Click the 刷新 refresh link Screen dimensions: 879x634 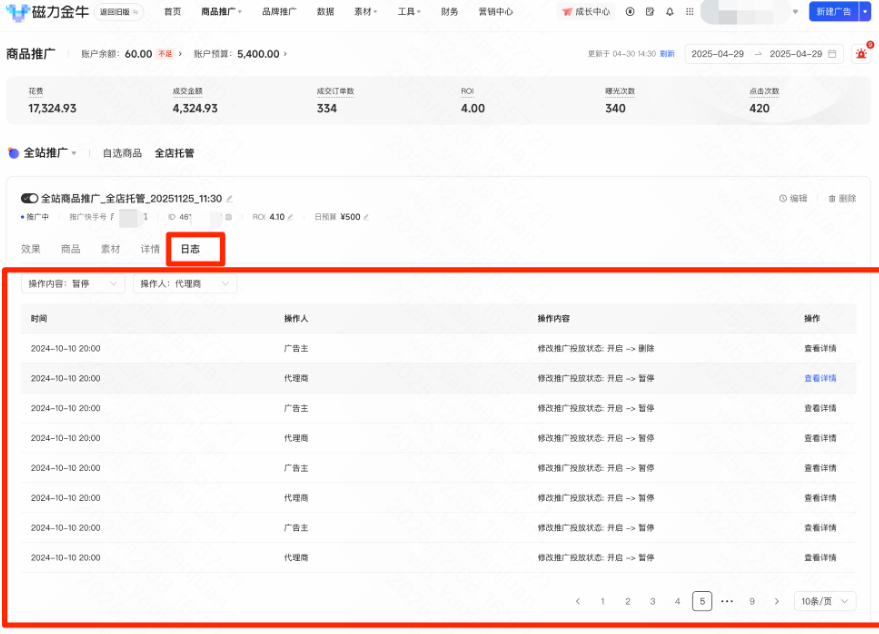667,54
